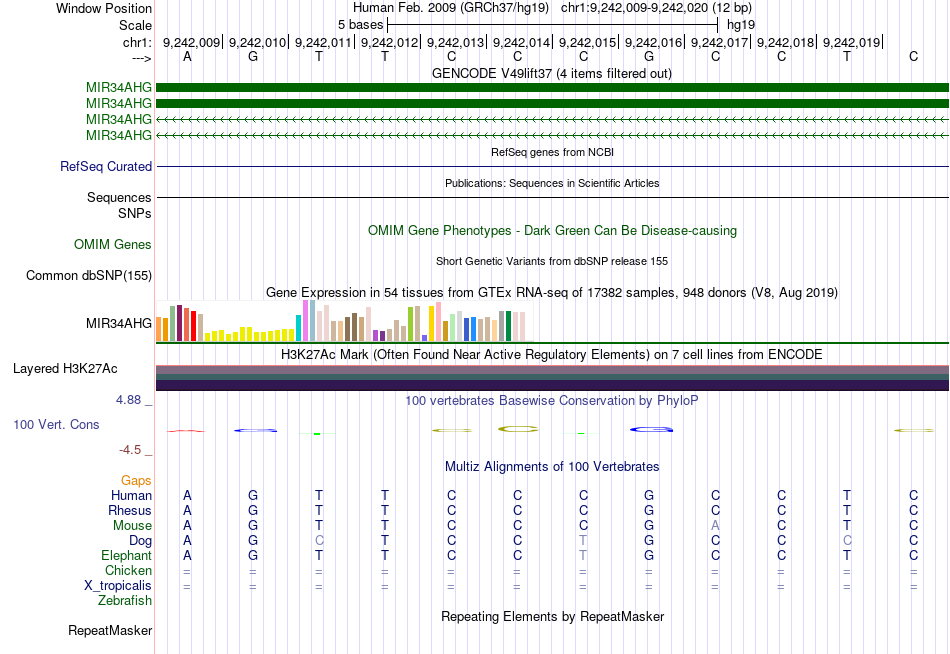Click the Elephant species label
The height and width of the screenshot is (654, 950).
coord(126,556)
